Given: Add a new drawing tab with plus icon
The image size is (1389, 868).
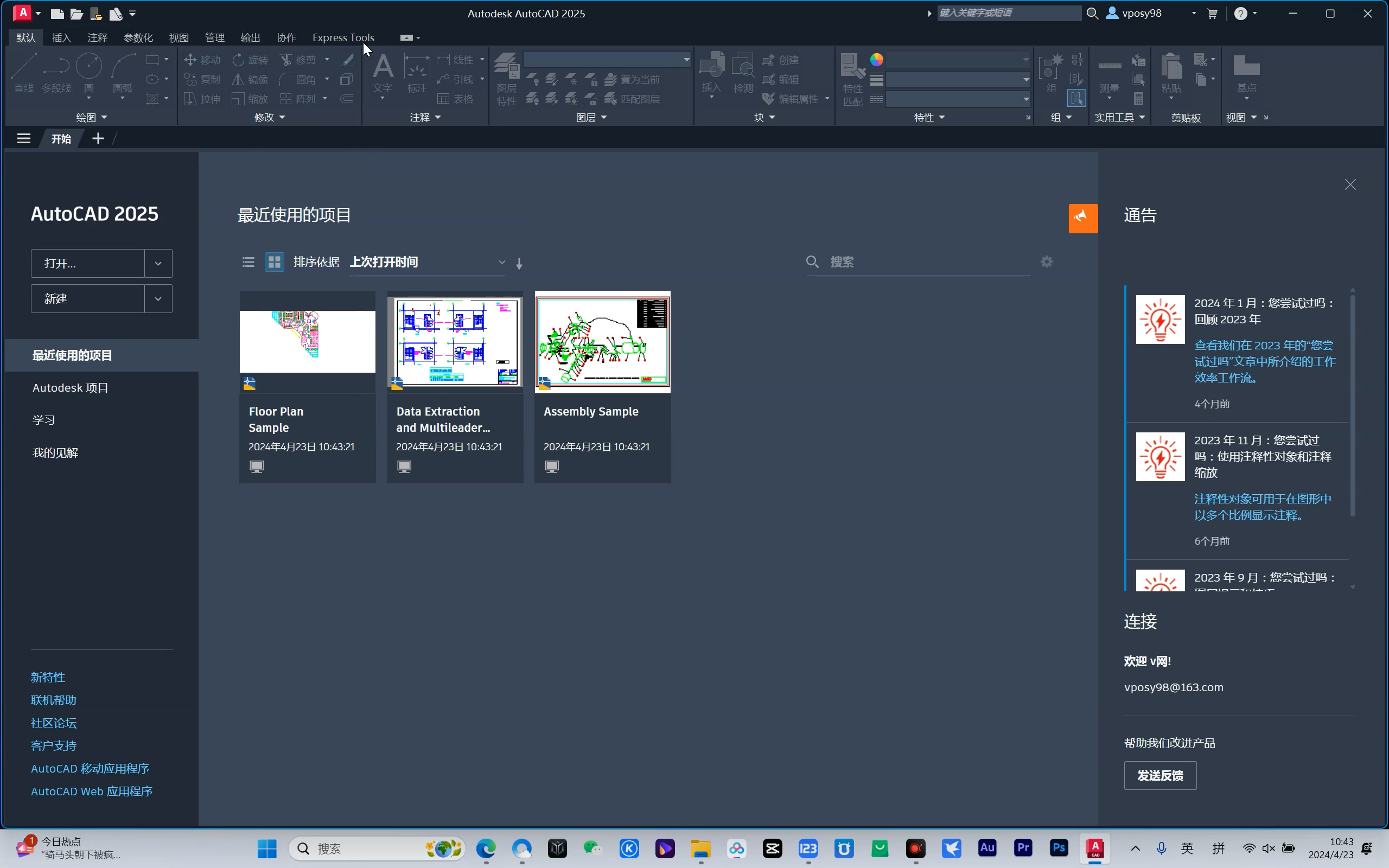Looking at the screenshot, I should tap(98, 138).
